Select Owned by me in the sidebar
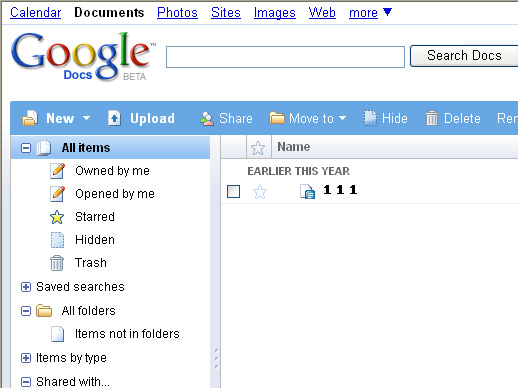518x388 pixels. [112, 171]
